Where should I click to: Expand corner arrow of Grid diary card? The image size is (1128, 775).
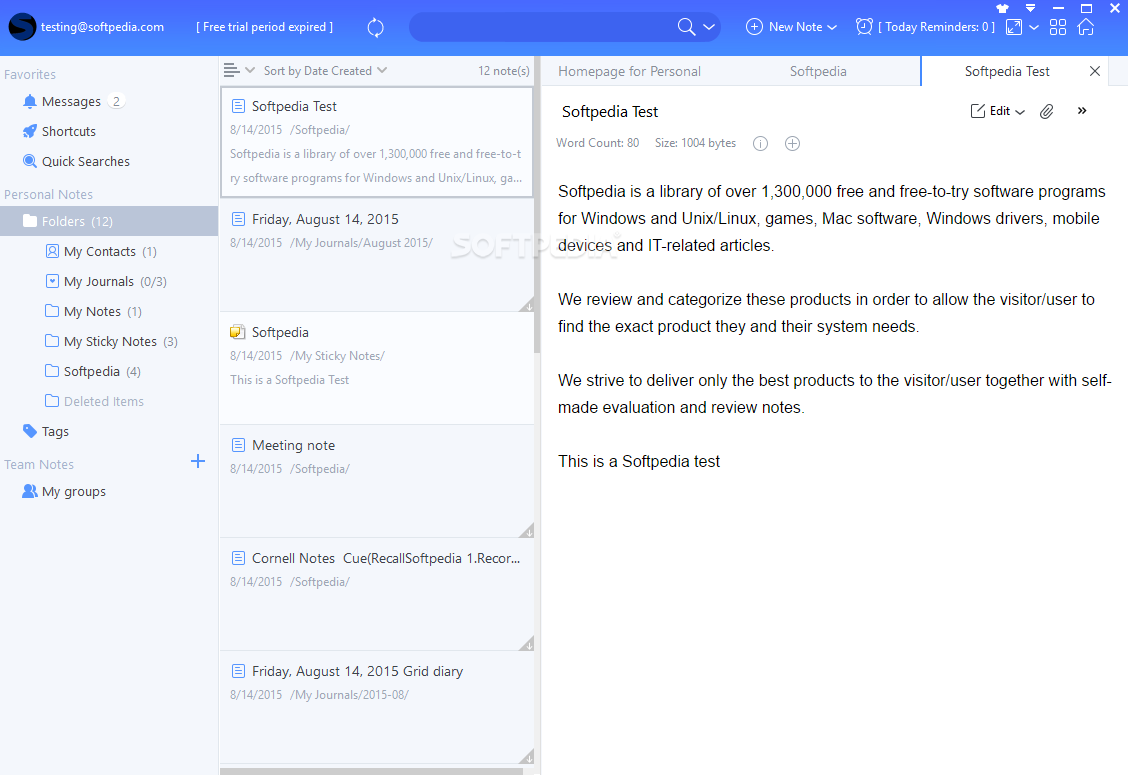pos(527,757)
